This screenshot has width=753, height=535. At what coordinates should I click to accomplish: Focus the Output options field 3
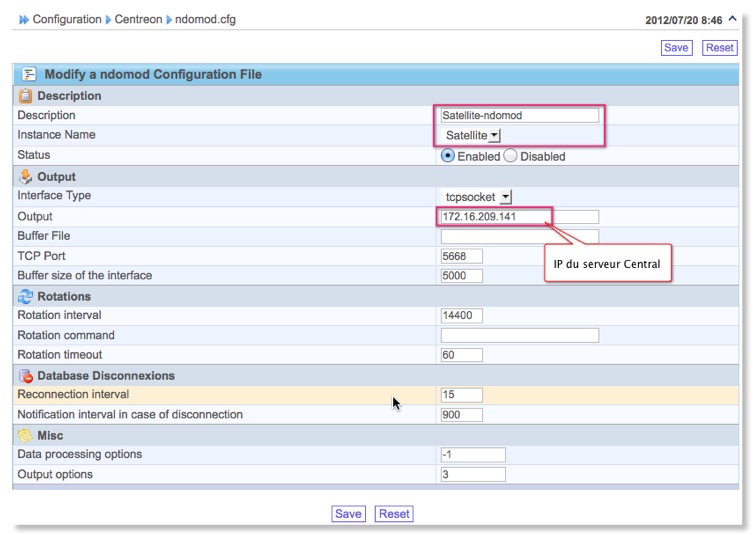(x=473, y=474)
